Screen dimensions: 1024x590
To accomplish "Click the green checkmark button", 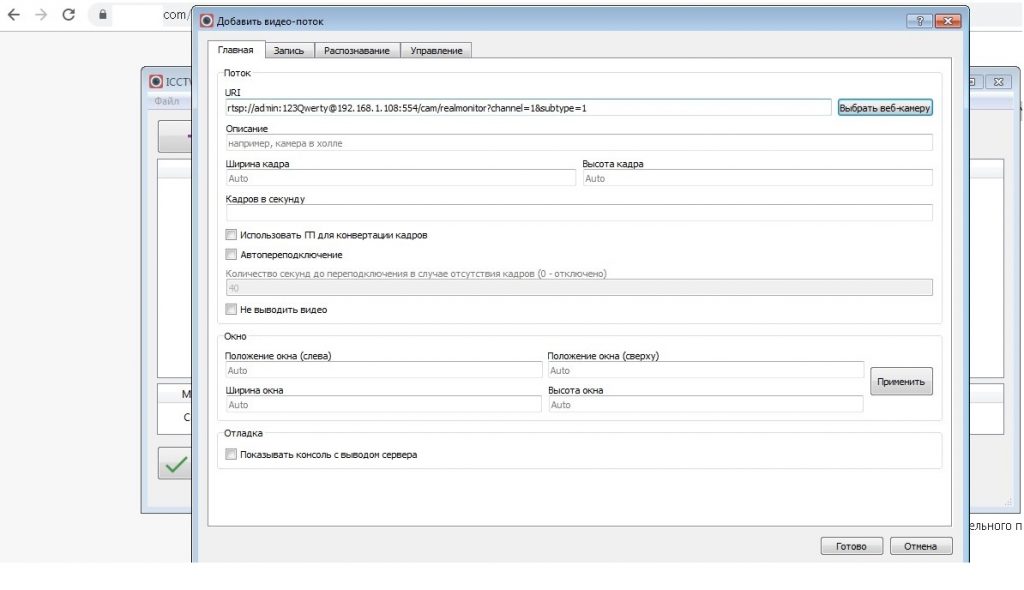I will 176,463.
